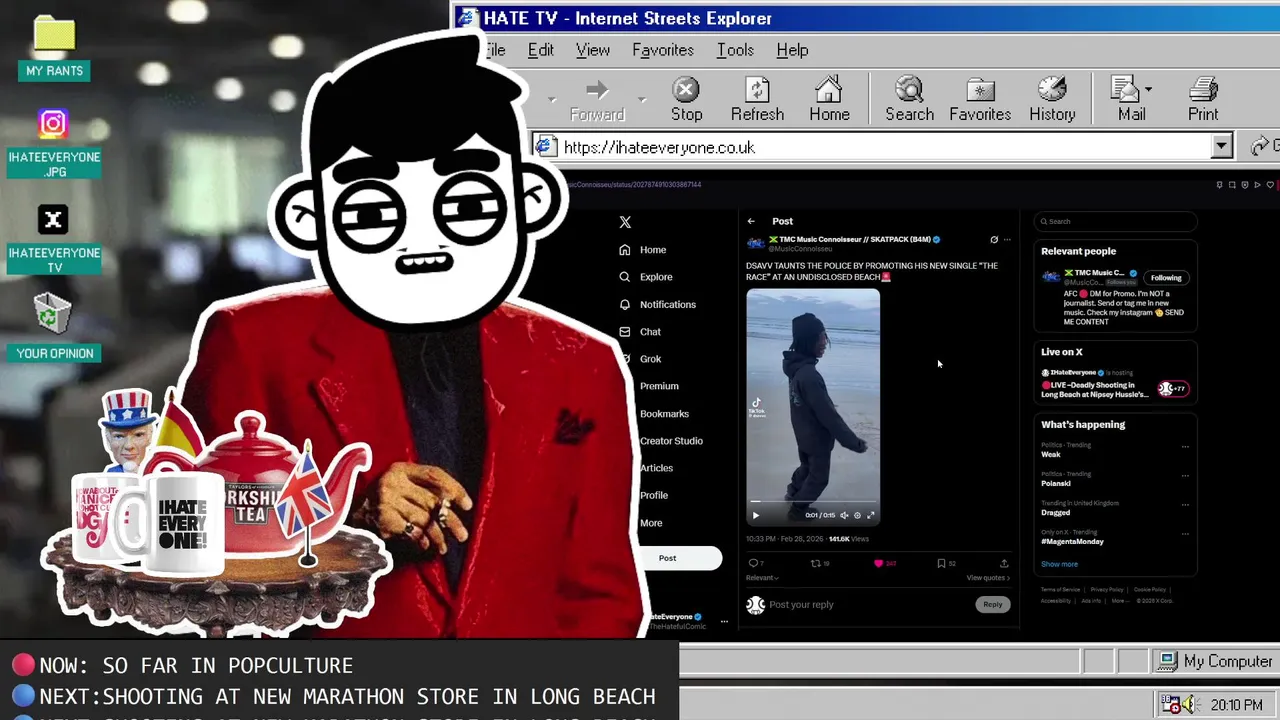Click the reply comment icon under post
1280x720 pixels.
click(753, 563)
